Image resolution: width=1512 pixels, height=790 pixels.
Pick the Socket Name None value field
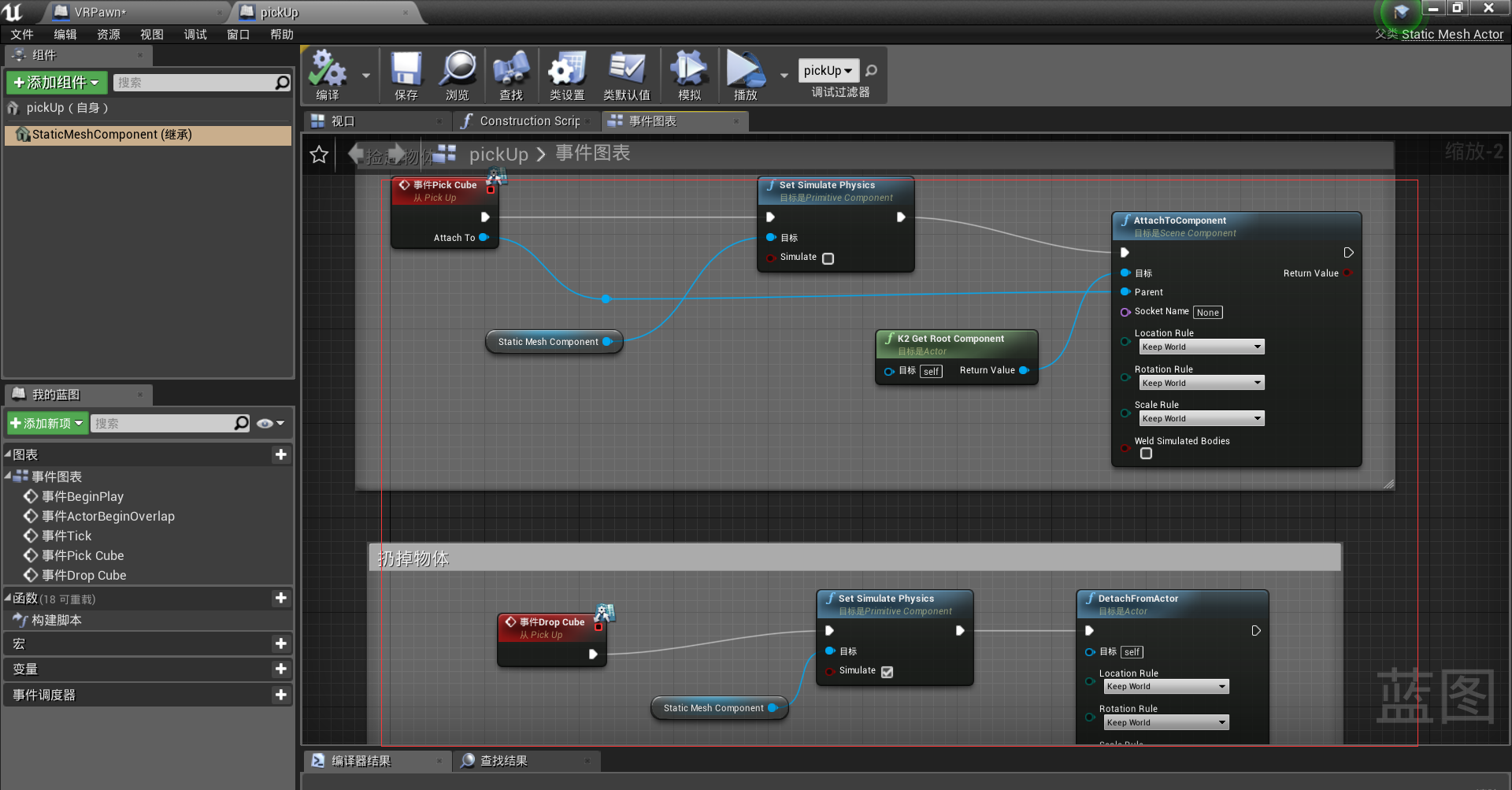[x=1207, y=312]
